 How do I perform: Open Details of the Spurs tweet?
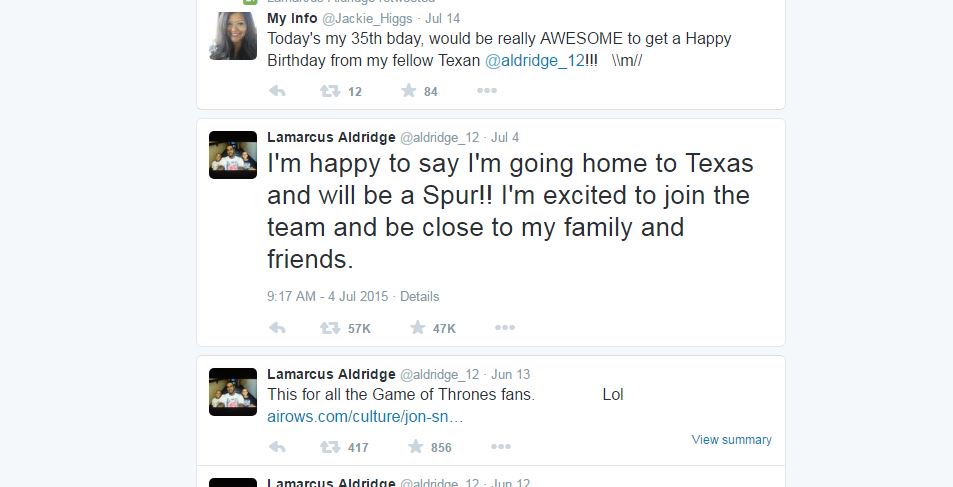point(419,297)
